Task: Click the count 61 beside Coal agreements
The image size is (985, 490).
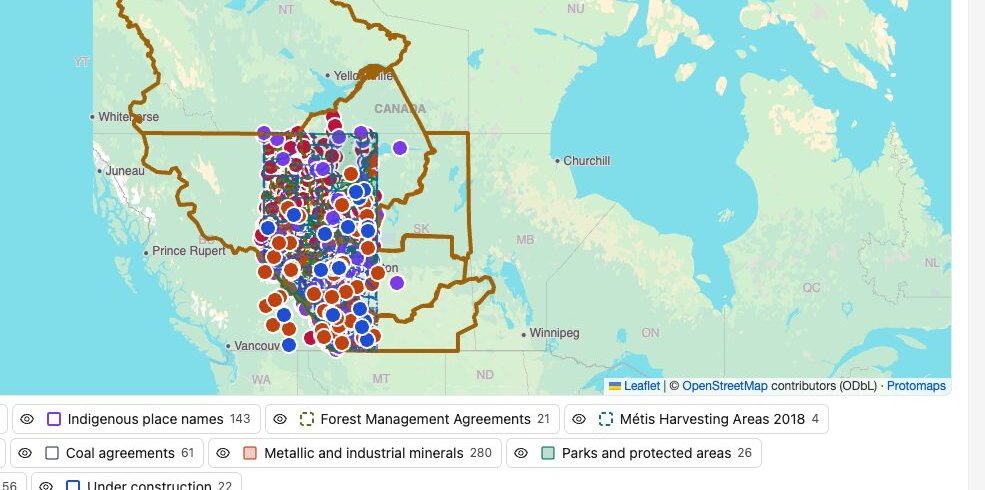Action: click(x=187, y=453)
